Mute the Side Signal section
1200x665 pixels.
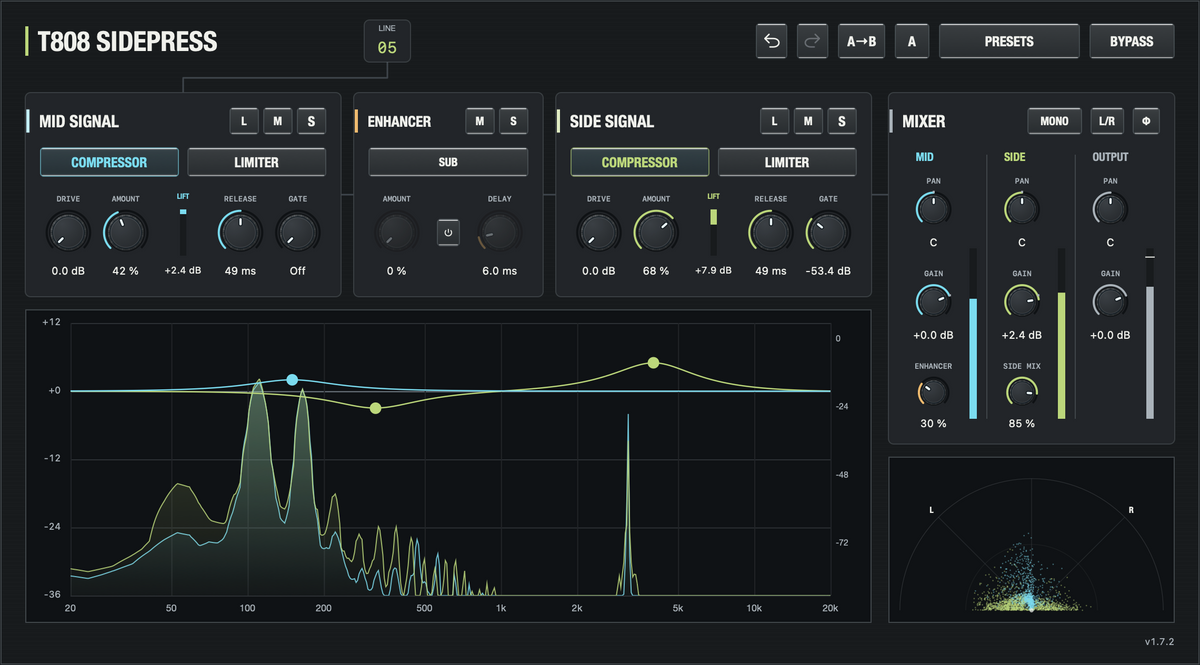tap(808, 121)
